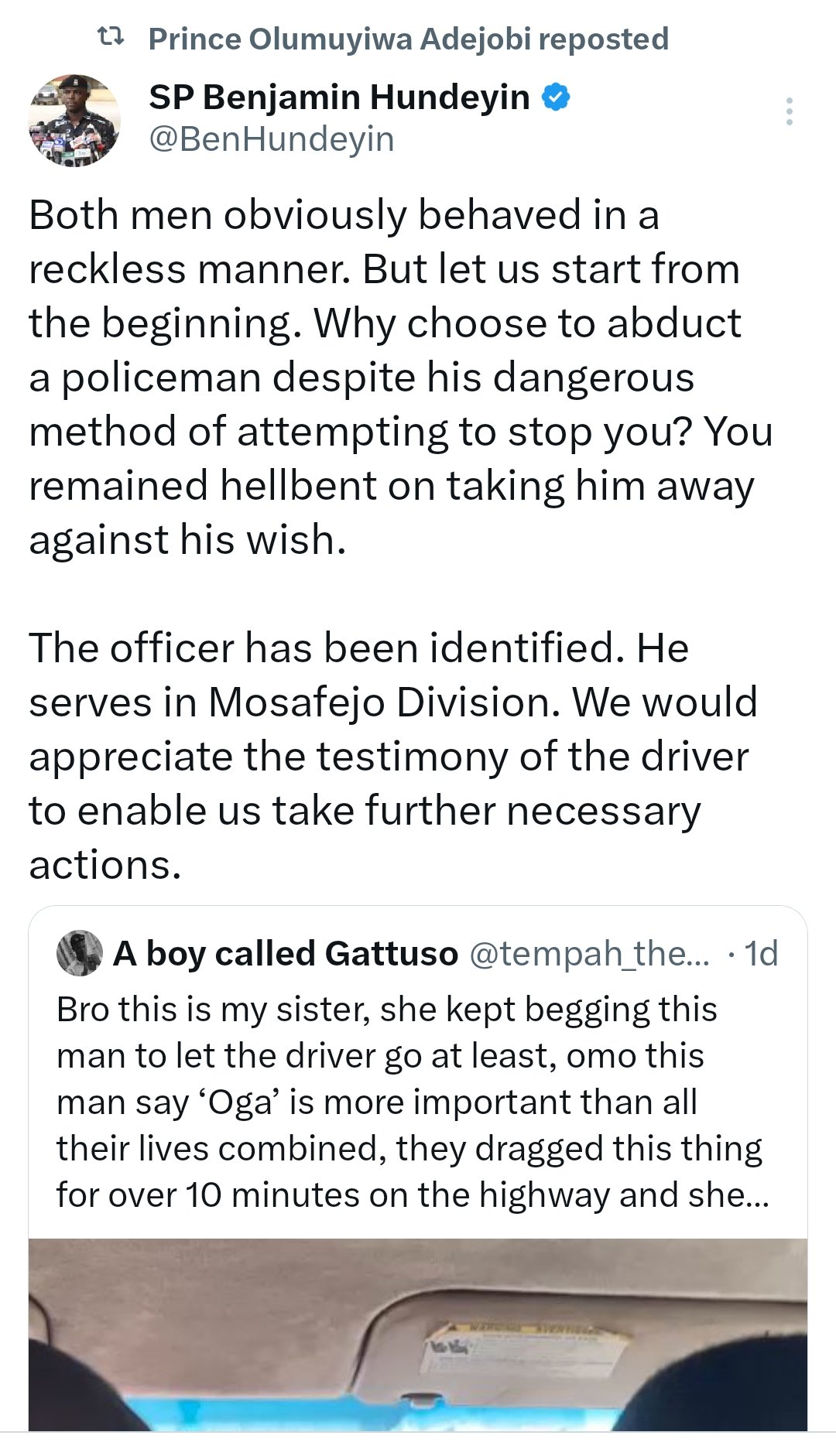Viewport: 836px width, 1456px height.
Task: Open the three-dot more options menu
Action: [x=789, y=111]
